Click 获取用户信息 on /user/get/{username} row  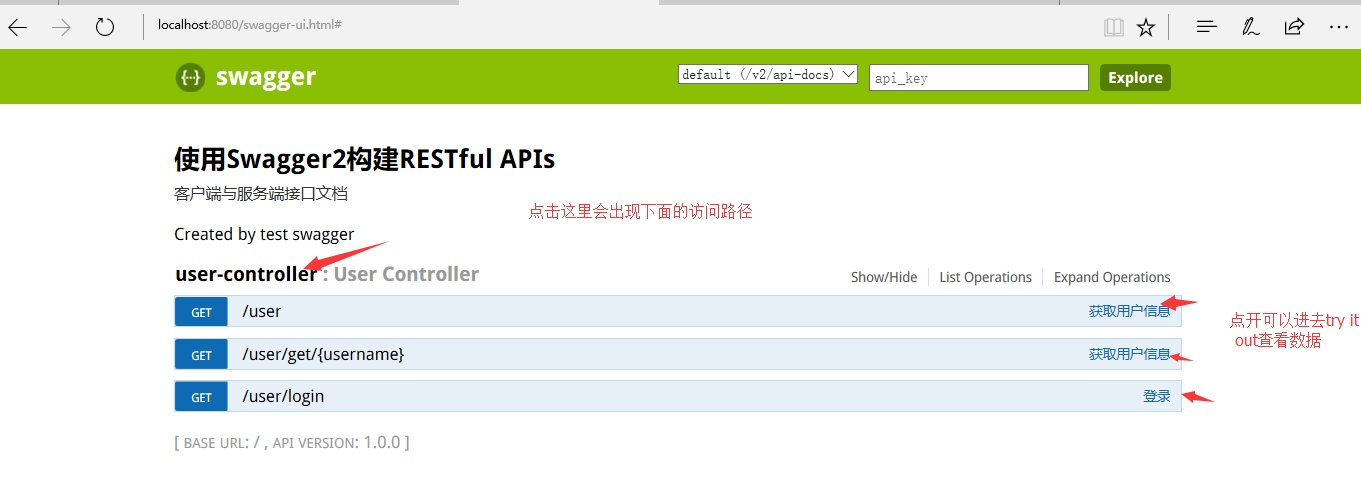1129,354
